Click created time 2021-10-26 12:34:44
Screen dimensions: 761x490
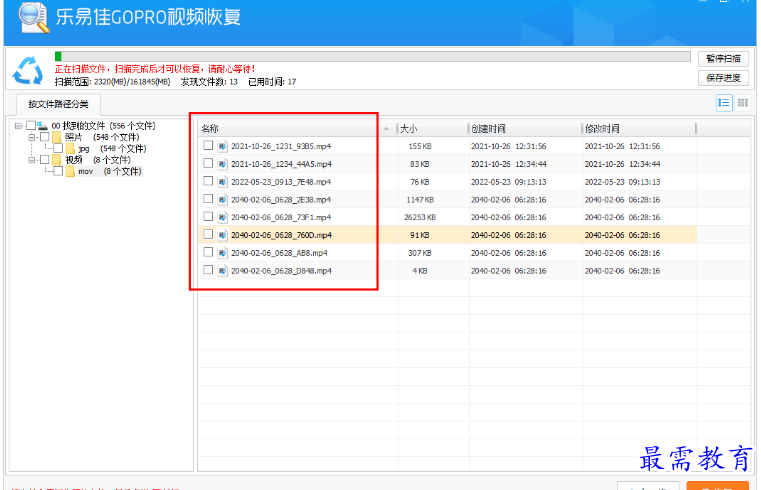coord(509,164)
